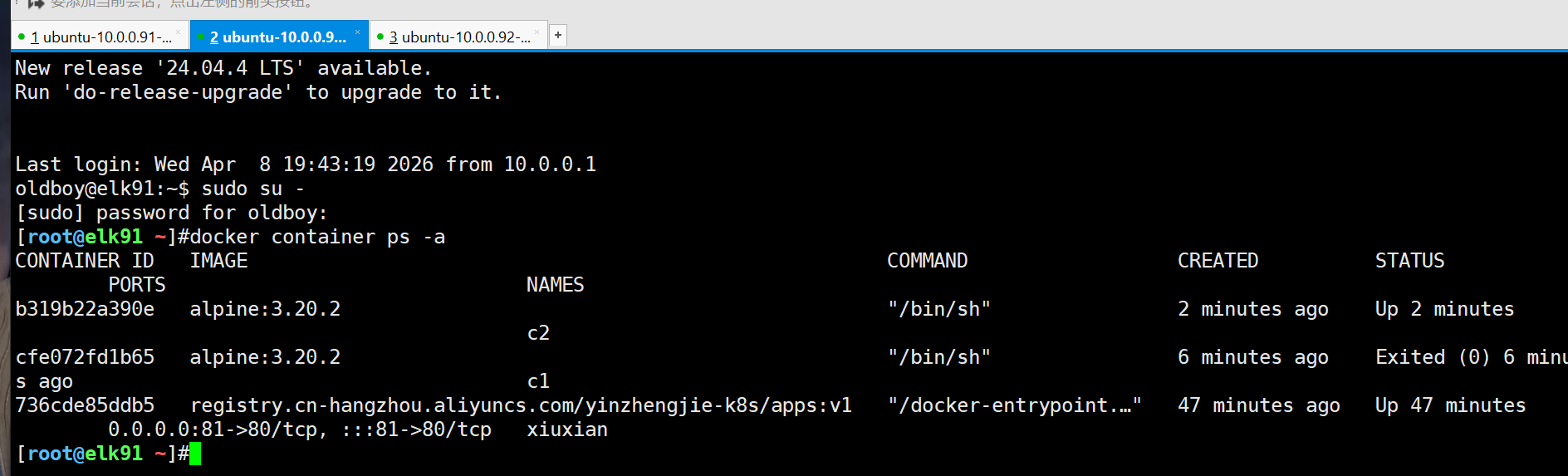Close the third ubuntu-10.0.0.92 tab
This screenshot has height=476, width=1568.
[x=537, y=33]
